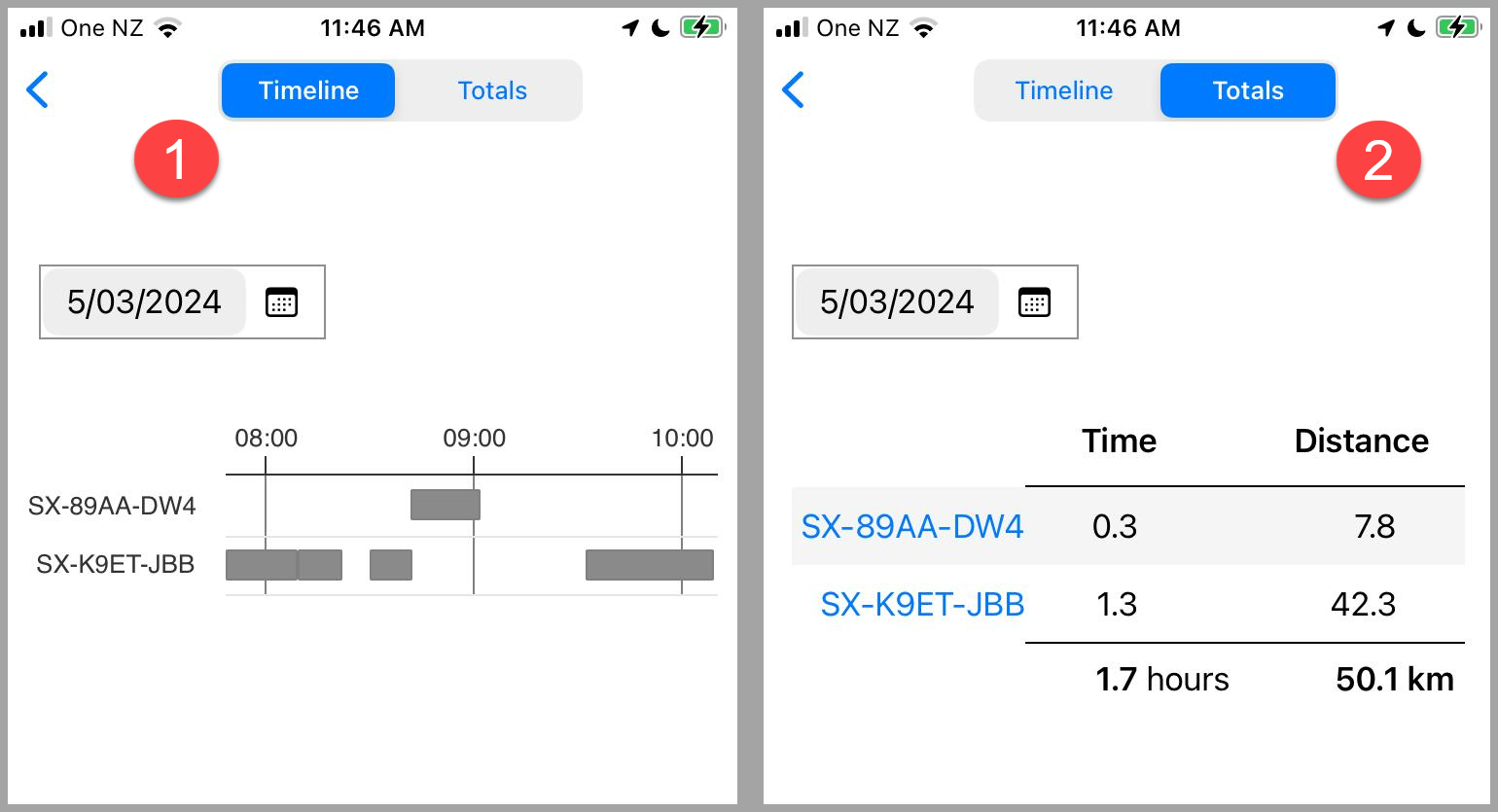
Task: Open the calendar picker icon on the Totals screen
Action: [1034, 302]
